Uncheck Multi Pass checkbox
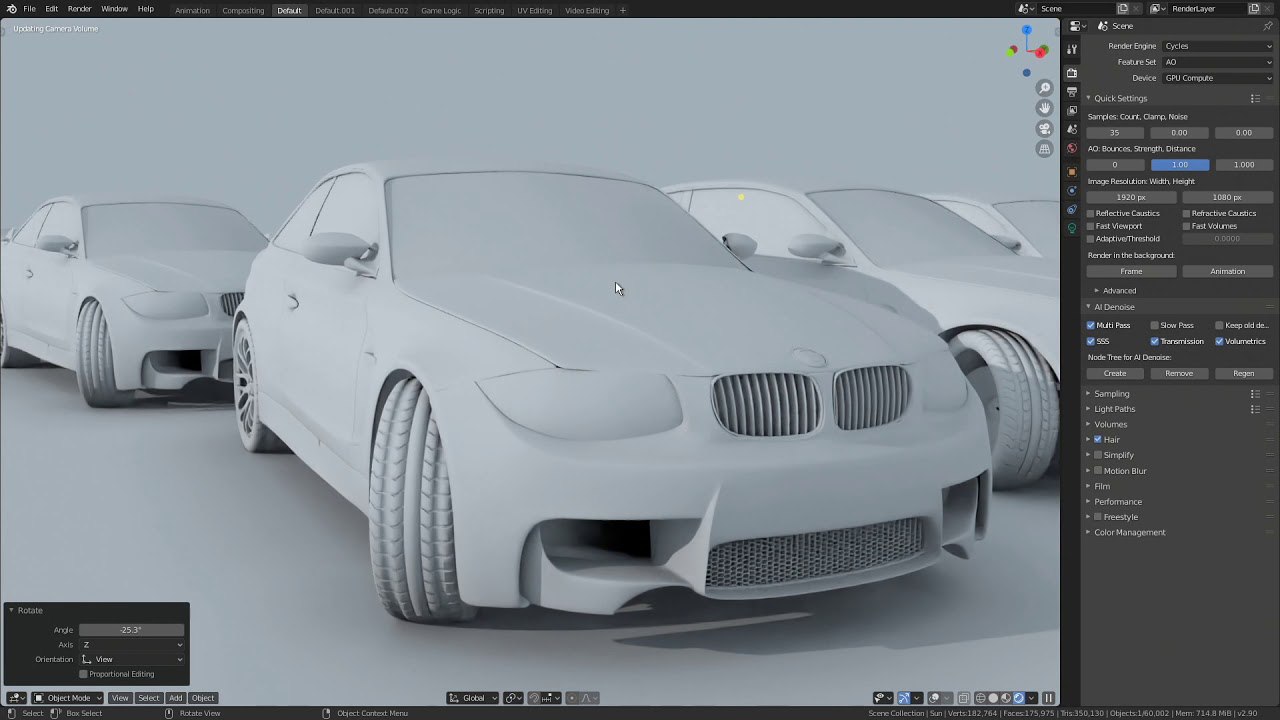This screenshot has width=1280, height=720. (x=1091, y=325)
